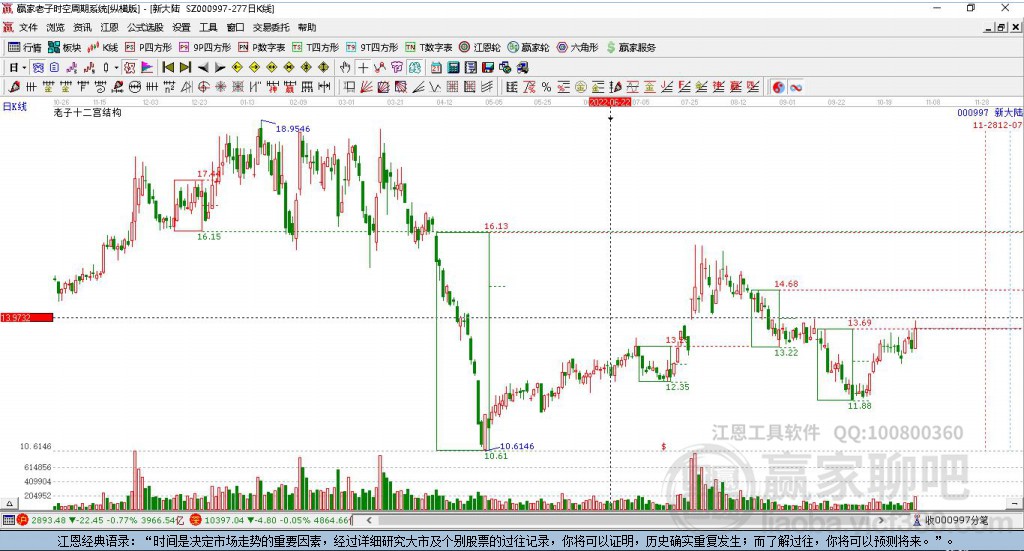
Task: Click the 000997 新大陆 stock name
Action: pos(989,112)
